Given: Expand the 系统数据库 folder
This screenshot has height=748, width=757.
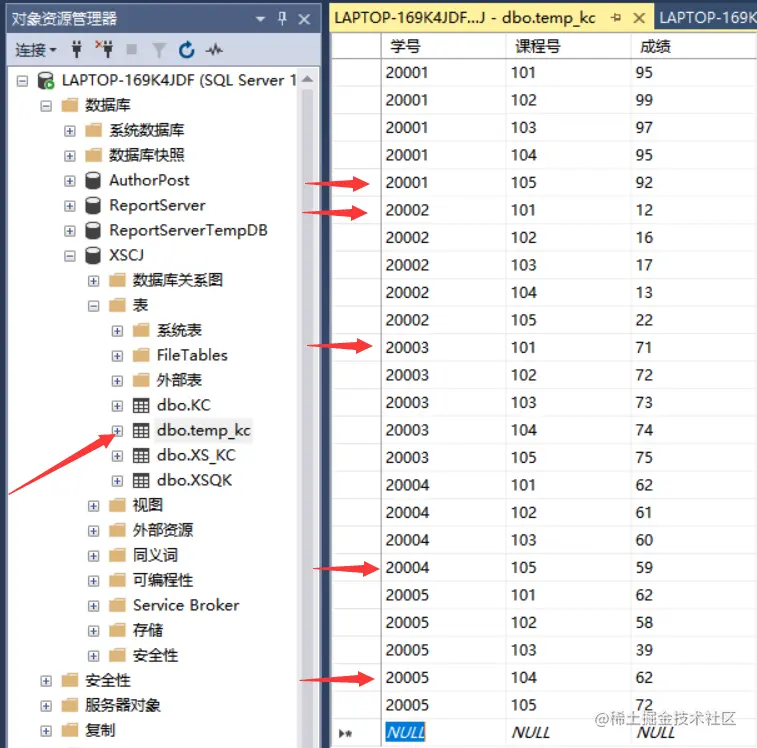Looking at the screenshot, I should (70, 131).
